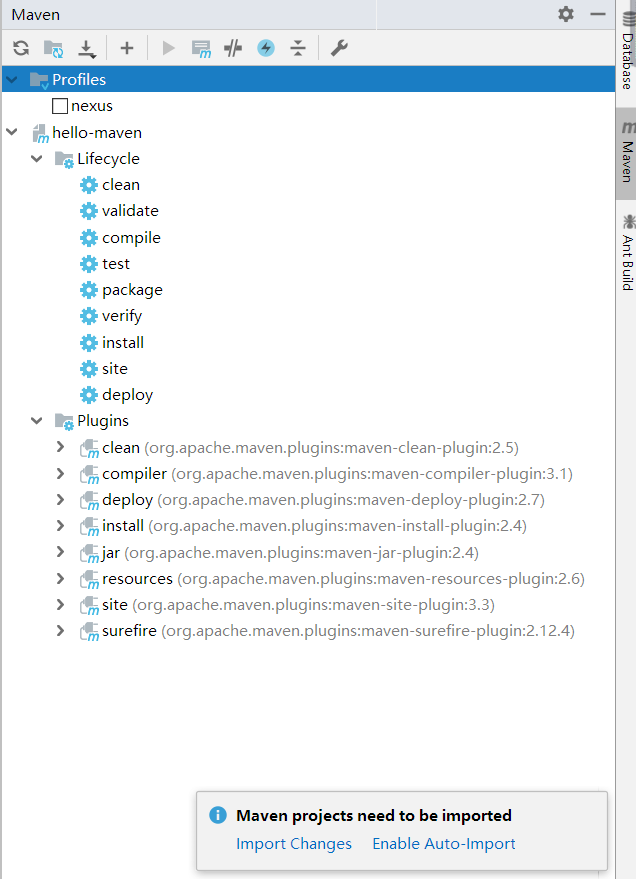Click the Run Maven Build play icon
This screenshot has height=879, width=636.
pyautogui.click(x=168, y=48)
